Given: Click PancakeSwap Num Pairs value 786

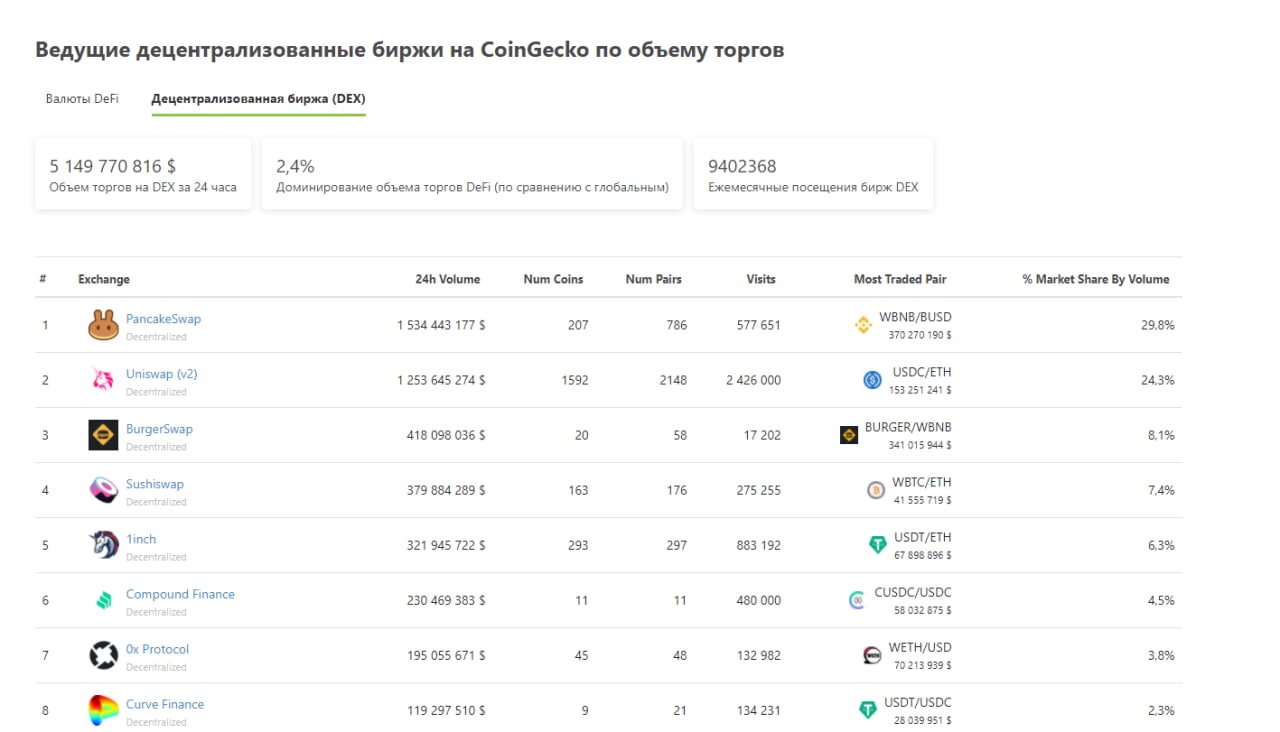Looking at the screenshot, I should (x=677, y=325).
